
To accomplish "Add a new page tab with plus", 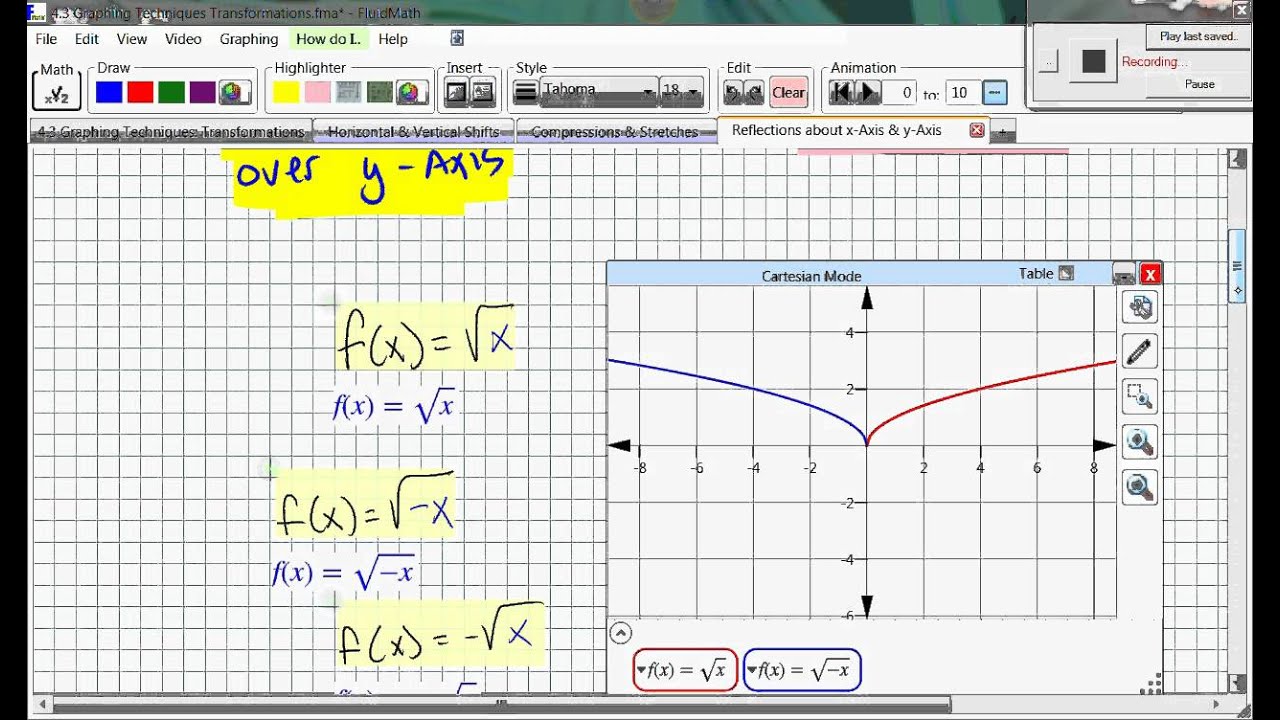I will (x=1003, y=132).
